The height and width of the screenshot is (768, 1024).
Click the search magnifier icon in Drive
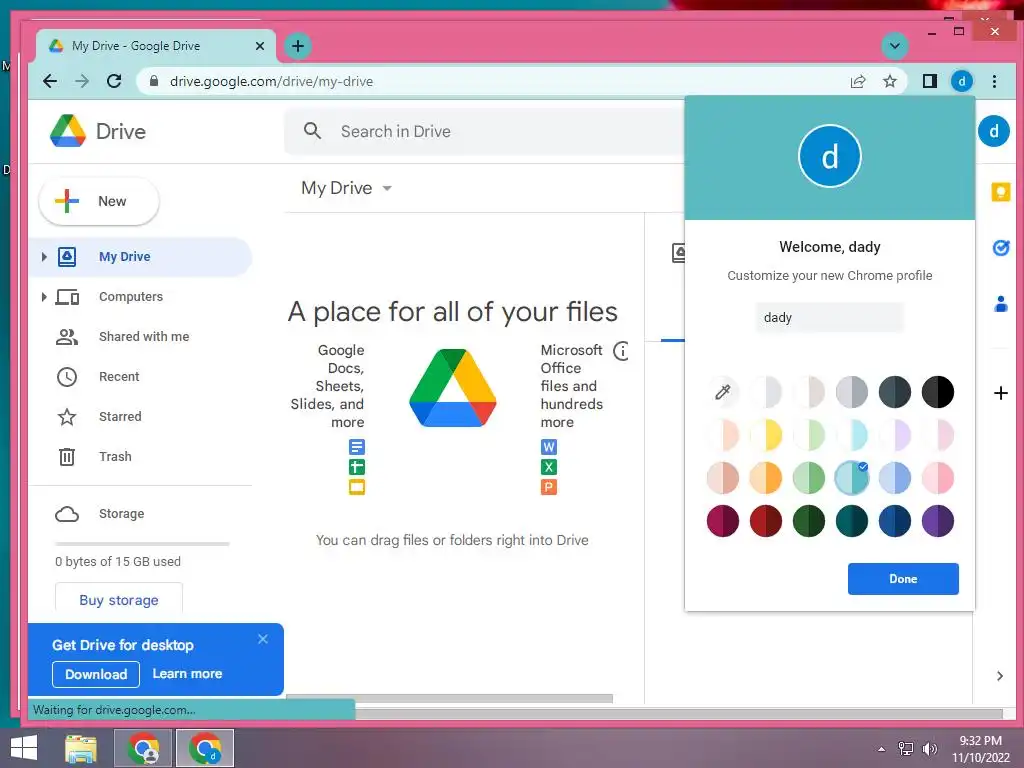tap(312, 131)
